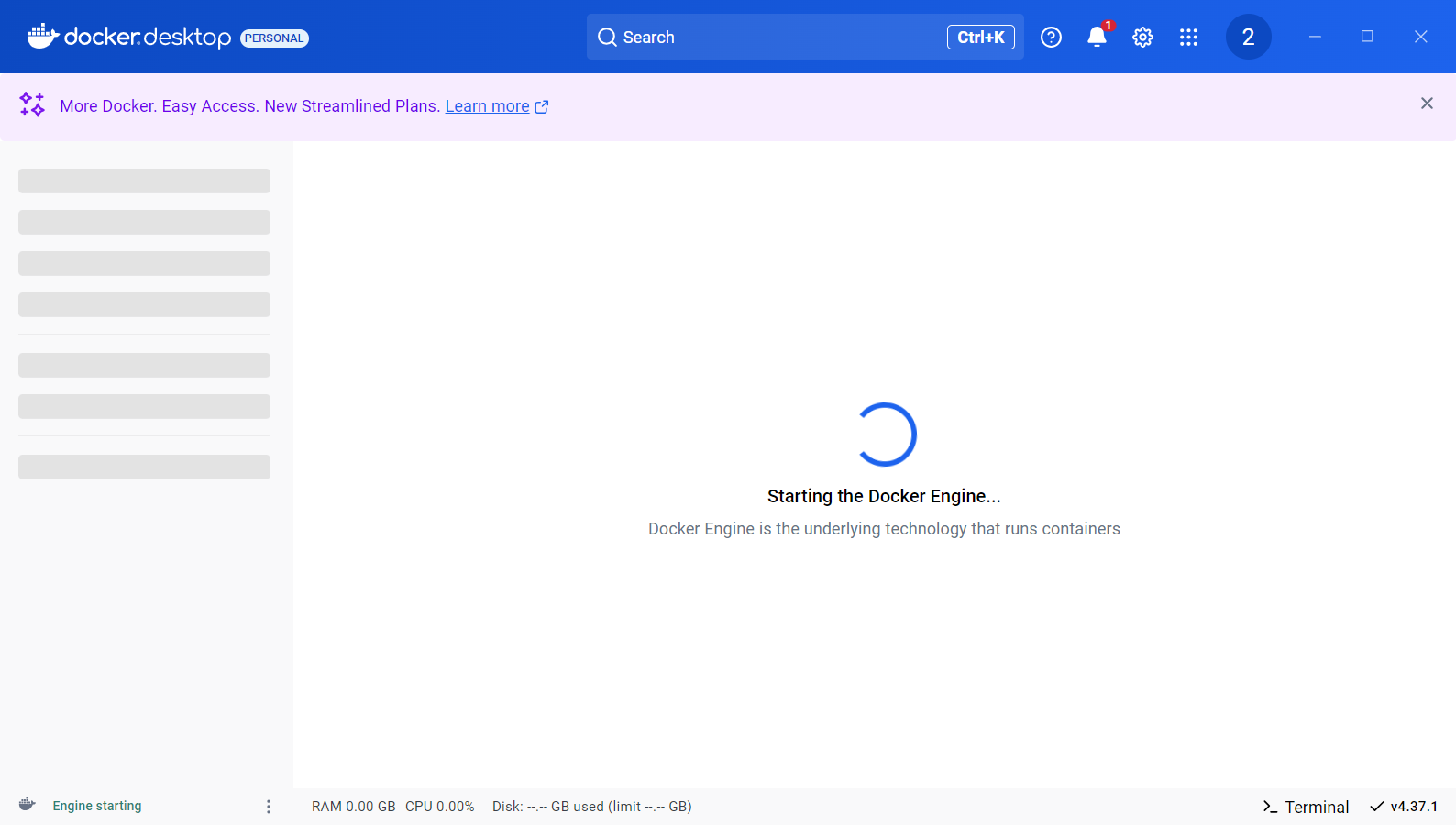Minimize the Docker Desktop window
Screen dimensions: 1456x825
[x=1315, y=37]
